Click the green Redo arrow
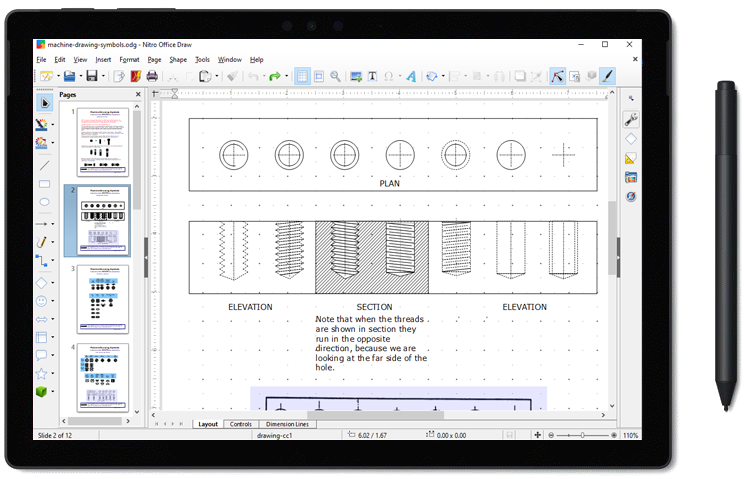 [x=275, y=76]
